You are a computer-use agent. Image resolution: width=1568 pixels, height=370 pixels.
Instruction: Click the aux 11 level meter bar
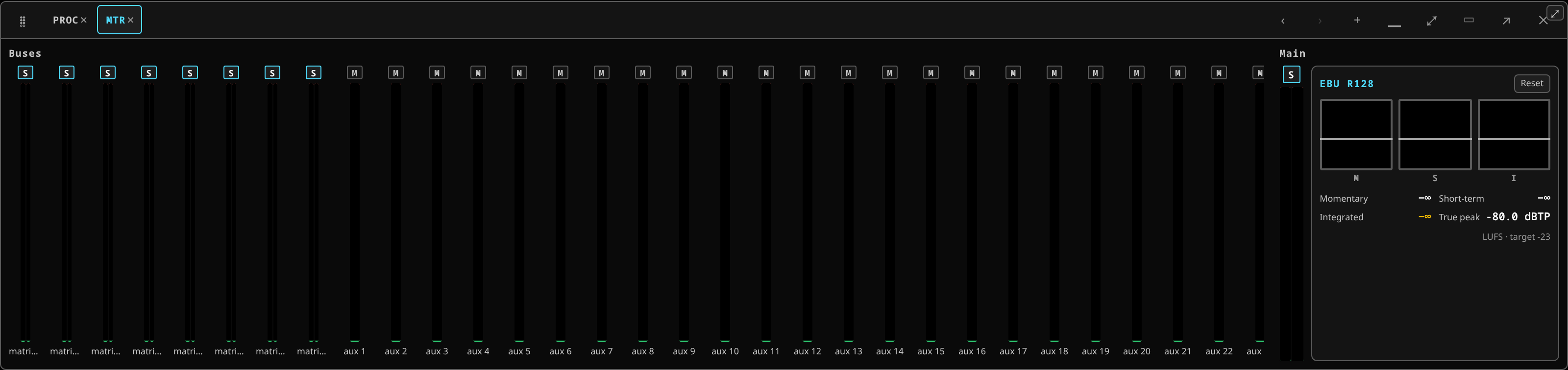(x=766, y=212)
